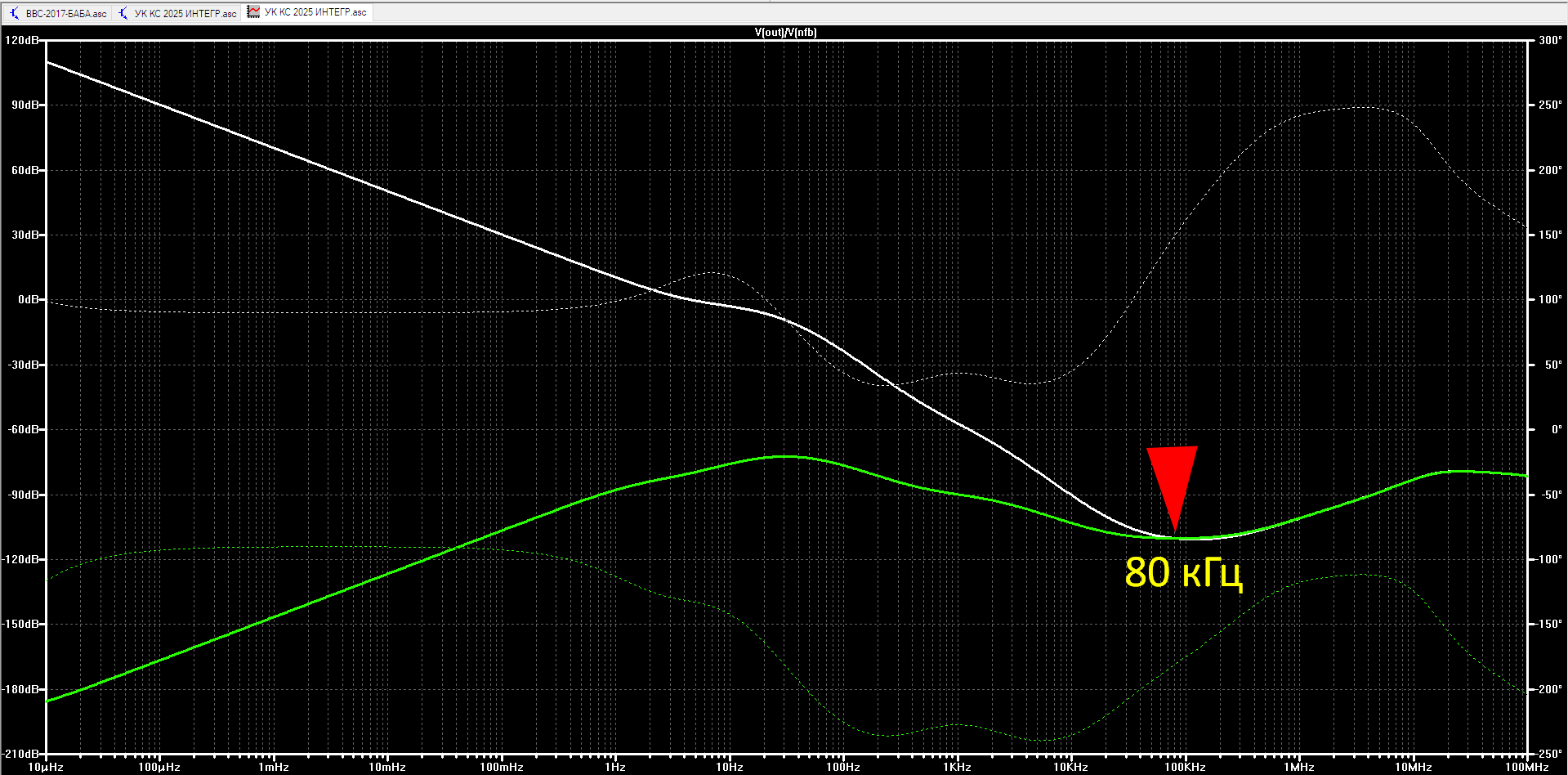Click the 120dB label on the magnitude axis

coord(22,40)
